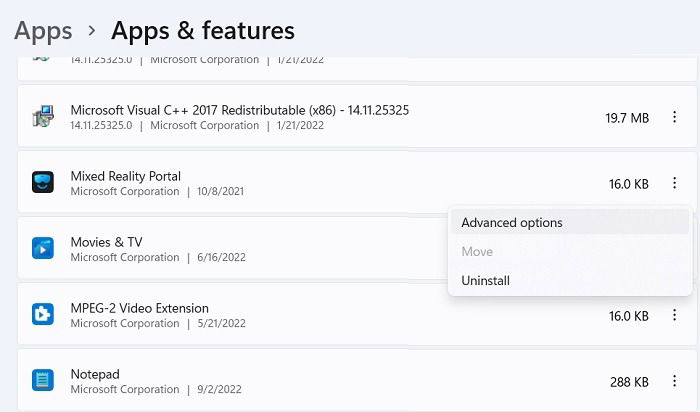Open the three-dot menu for Notepad
The height and width of the screenshot is (412, 700).
pos(673,382)
